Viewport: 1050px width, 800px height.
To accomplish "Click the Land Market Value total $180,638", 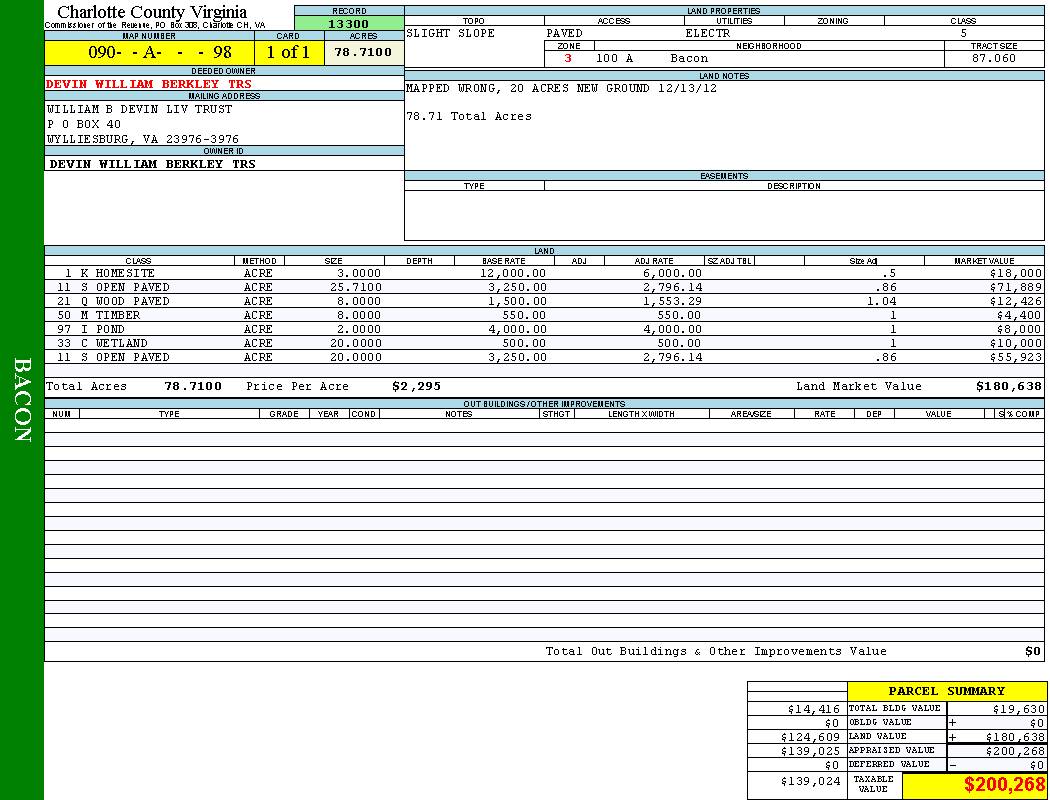I will (1008, 386).
